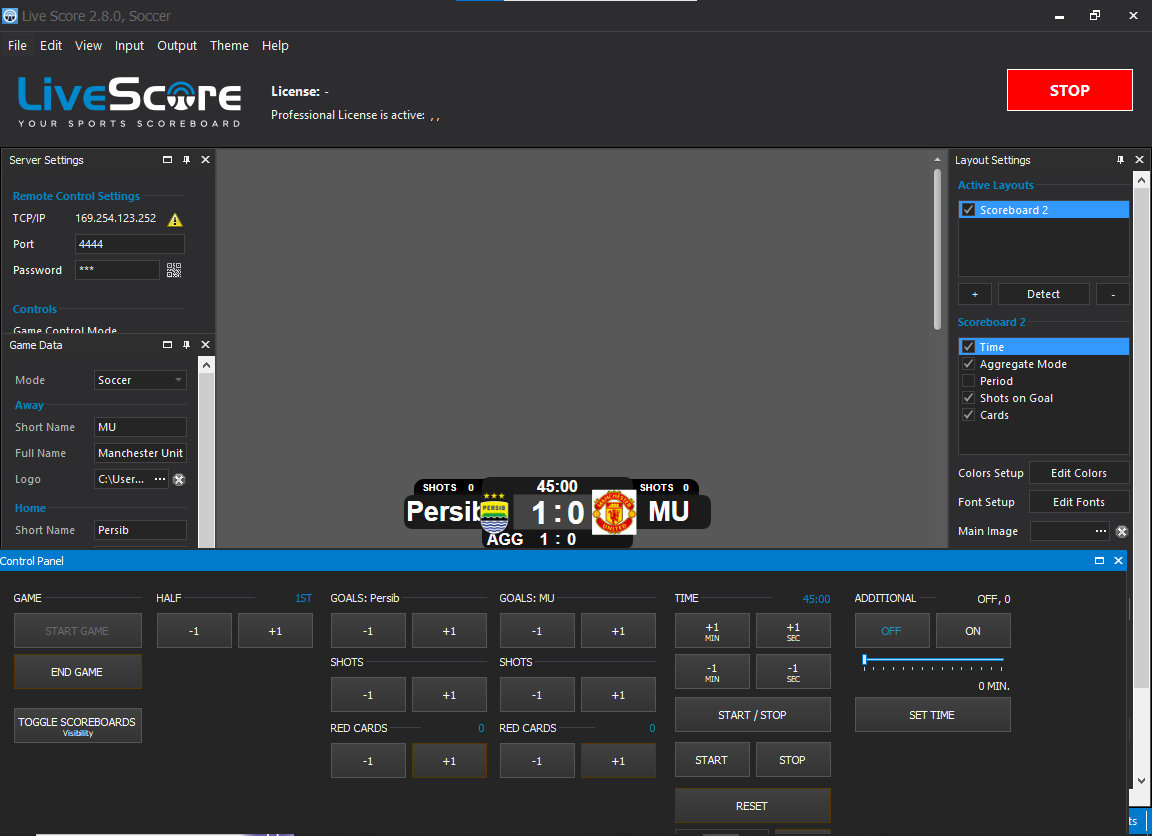This screenshot has height=836, width=1152.
Task: Maximize the Control Panel
Action: (x=1099, y=561)
